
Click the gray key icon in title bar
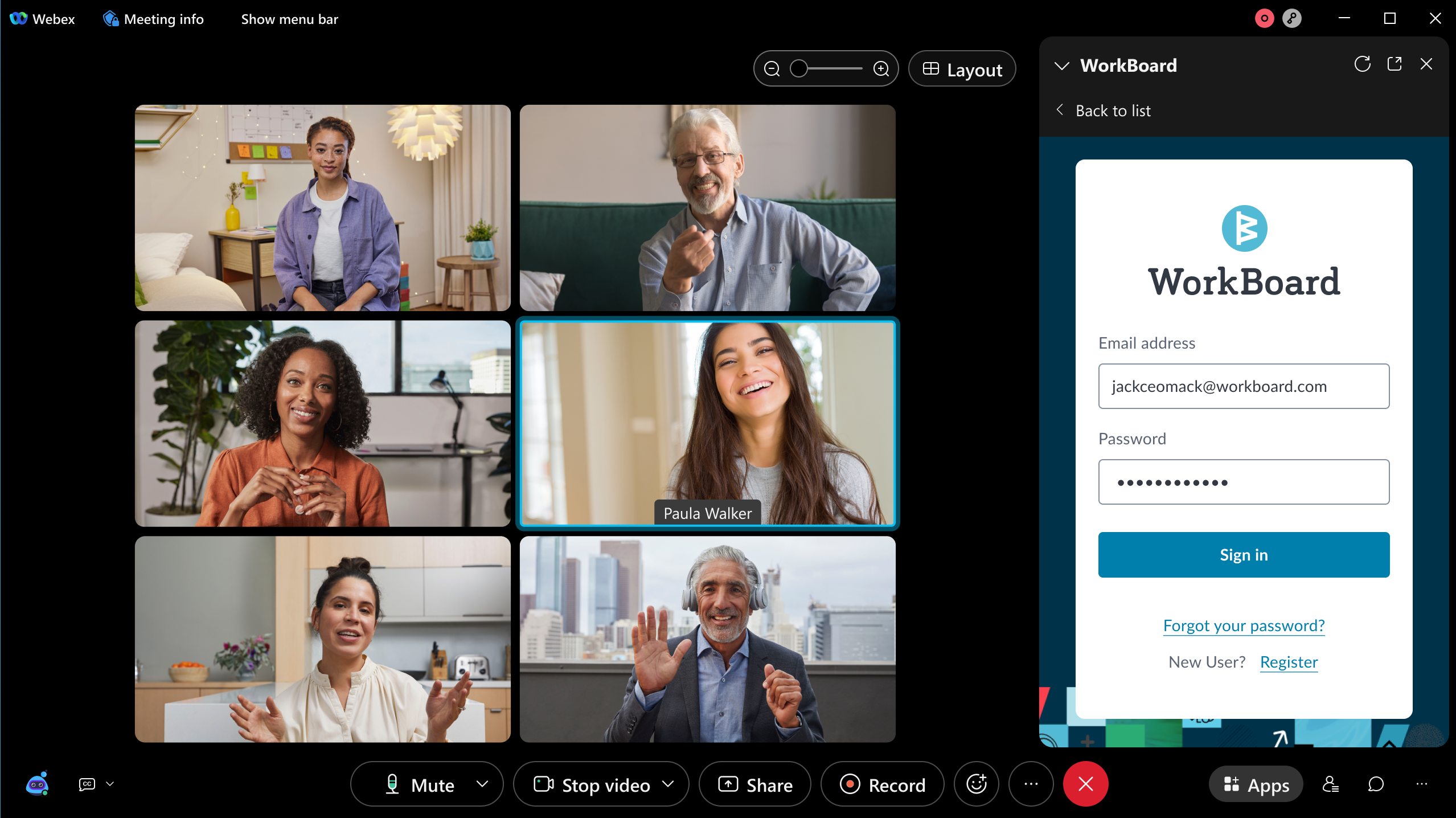pyautogui.click(x=1291, y=18)
